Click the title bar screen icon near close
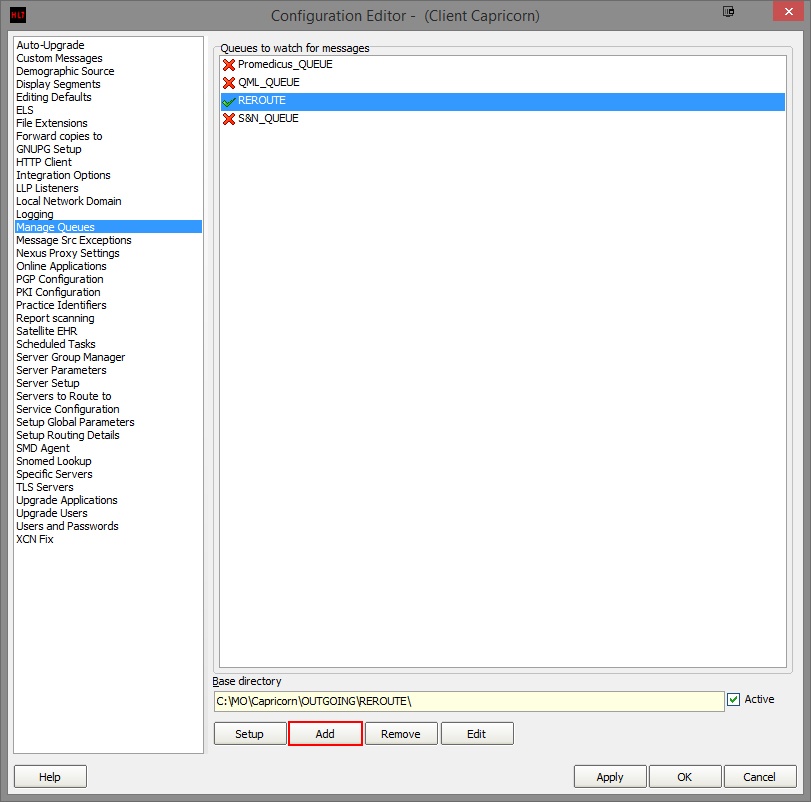 [728, 11]
